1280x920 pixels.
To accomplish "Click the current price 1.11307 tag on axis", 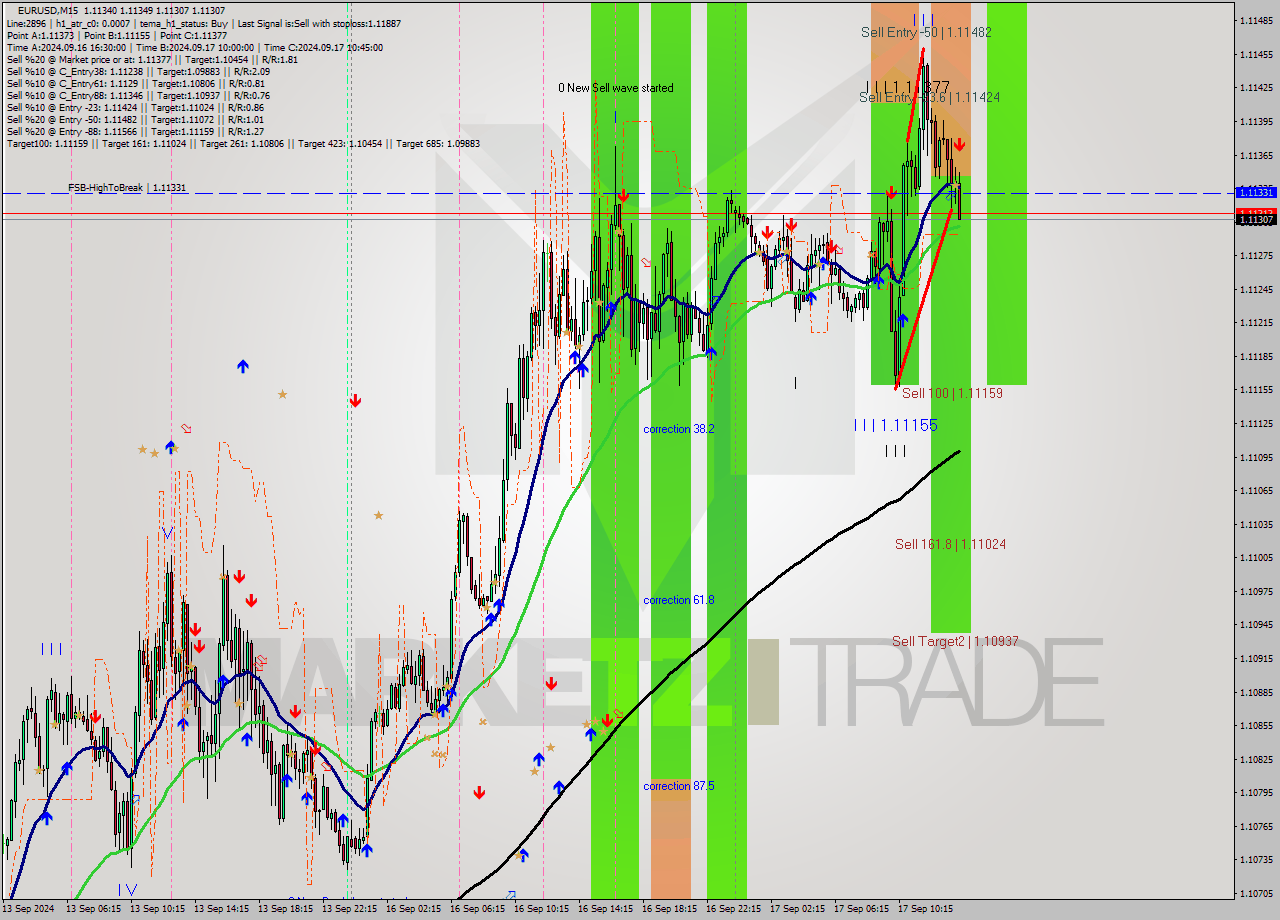I will coord(1255,220).
